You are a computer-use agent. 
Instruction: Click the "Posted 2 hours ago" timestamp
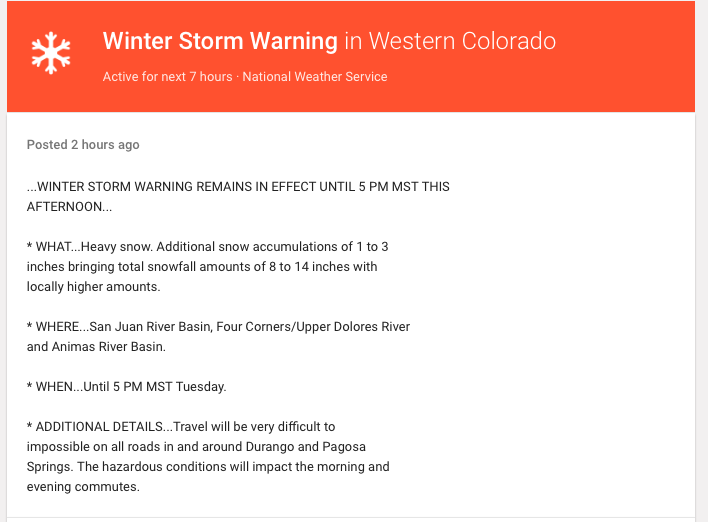coord(83,145)
